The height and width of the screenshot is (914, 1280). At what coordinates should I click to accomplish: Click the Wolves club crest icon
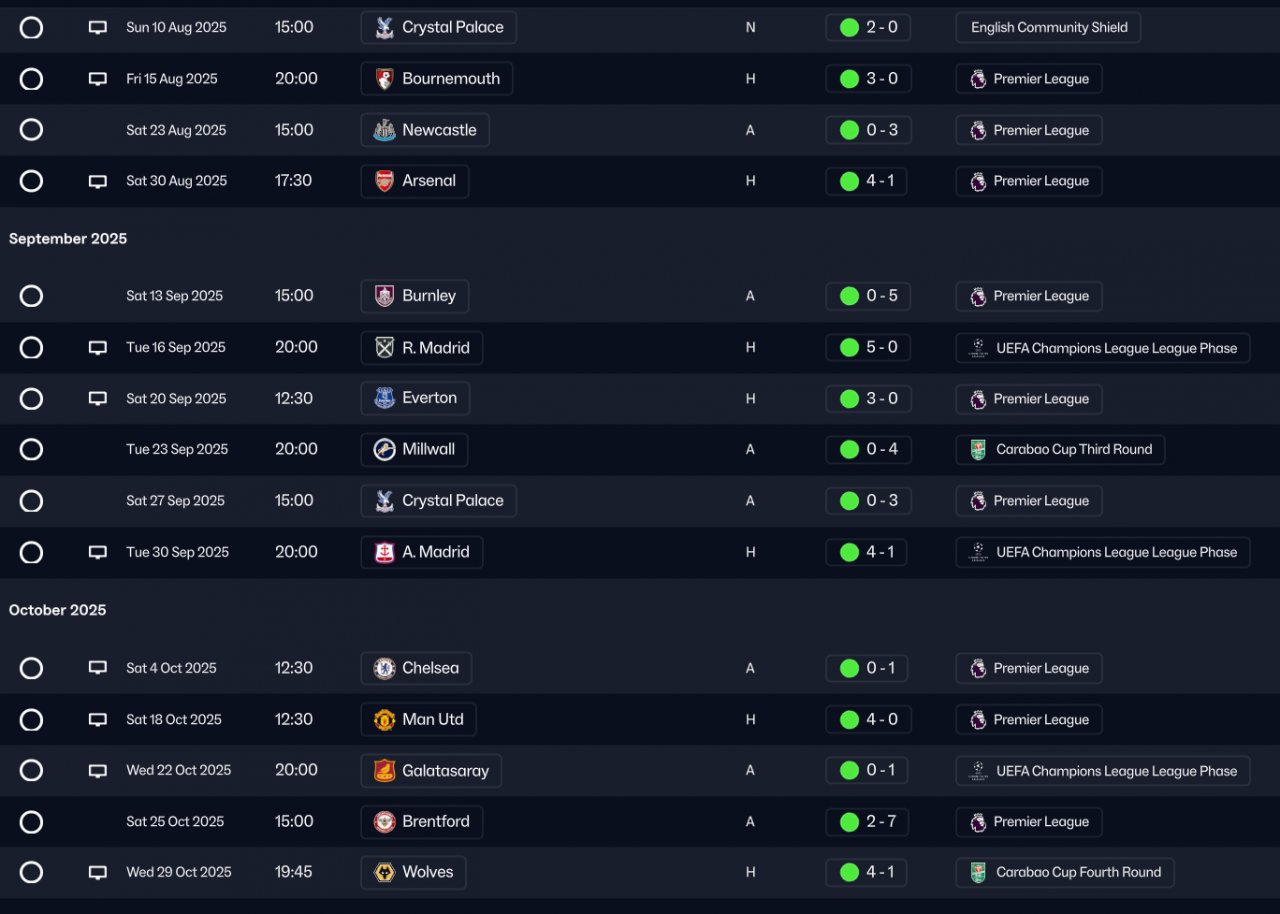384,873
